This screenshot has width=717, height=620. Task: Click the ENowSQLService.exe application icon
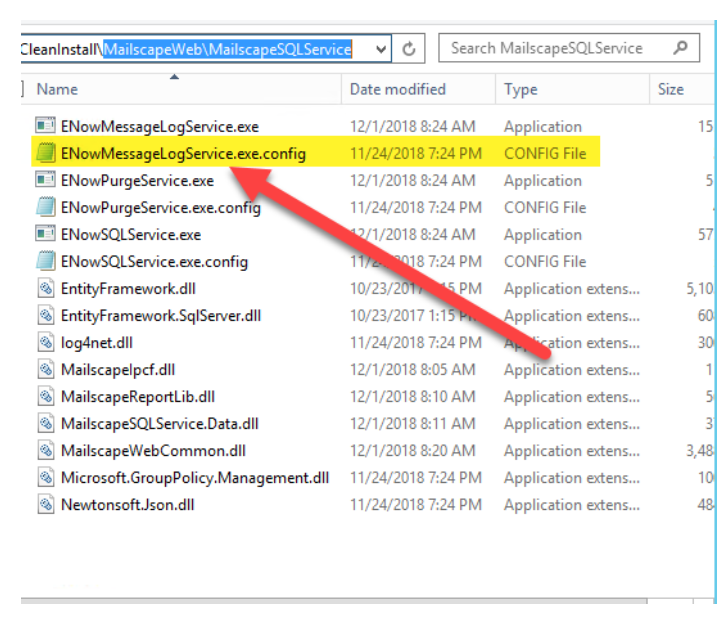click(x=45, y=234)
